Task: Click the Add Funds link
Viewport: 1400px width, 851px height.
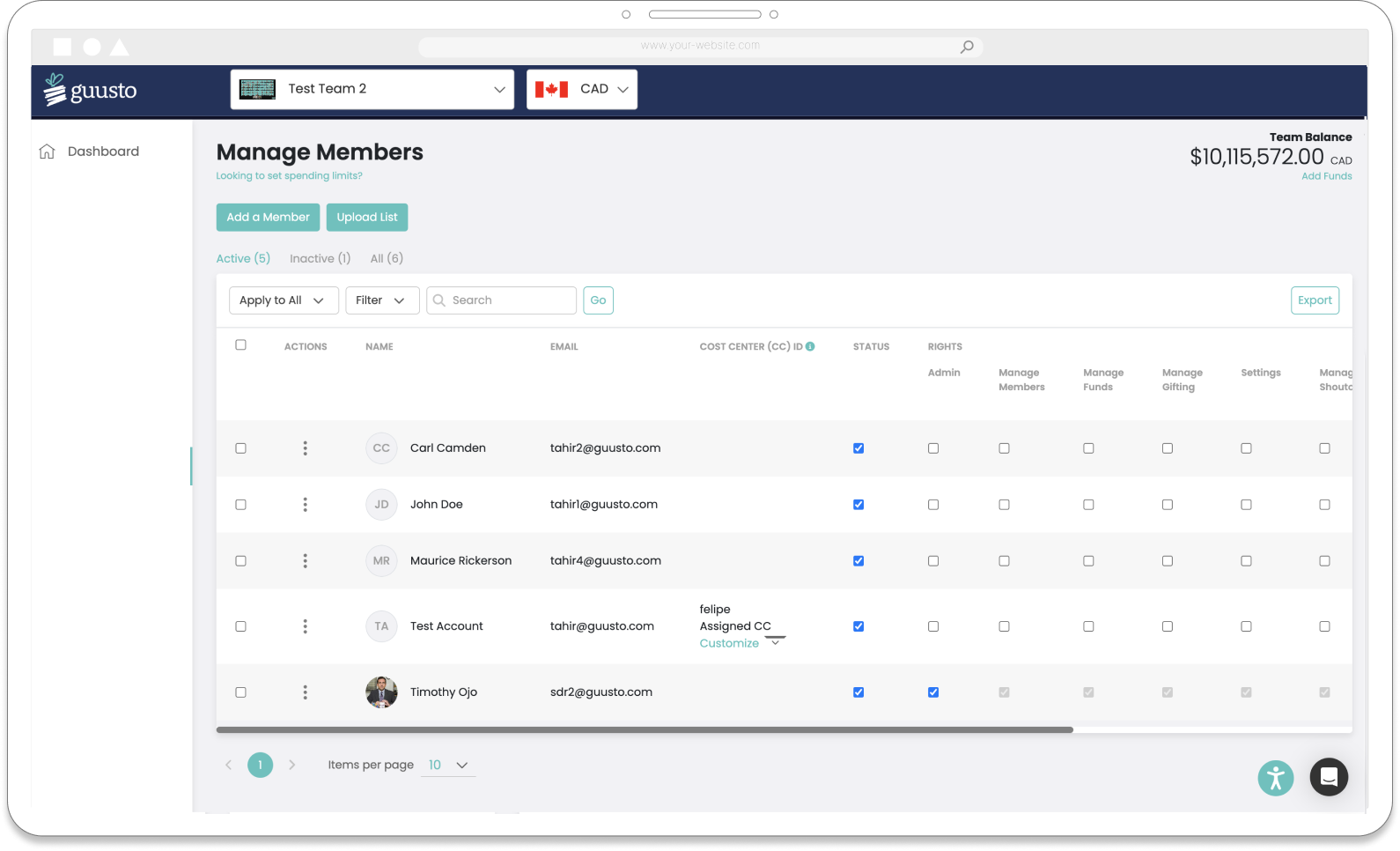Action: point(1326,176)
